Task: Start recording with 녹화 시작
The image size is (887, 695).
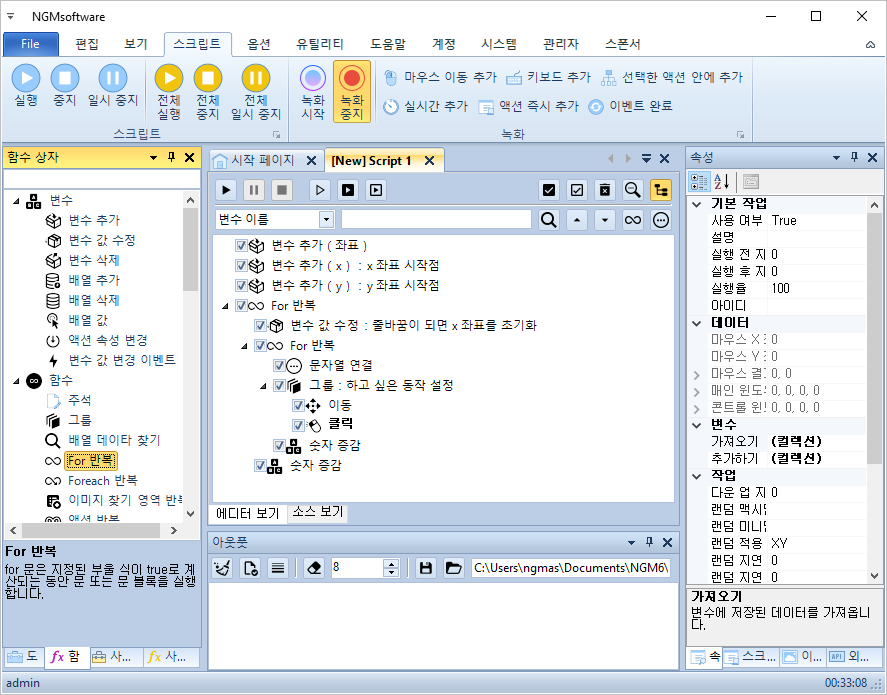Action: [x=313, y=91]
